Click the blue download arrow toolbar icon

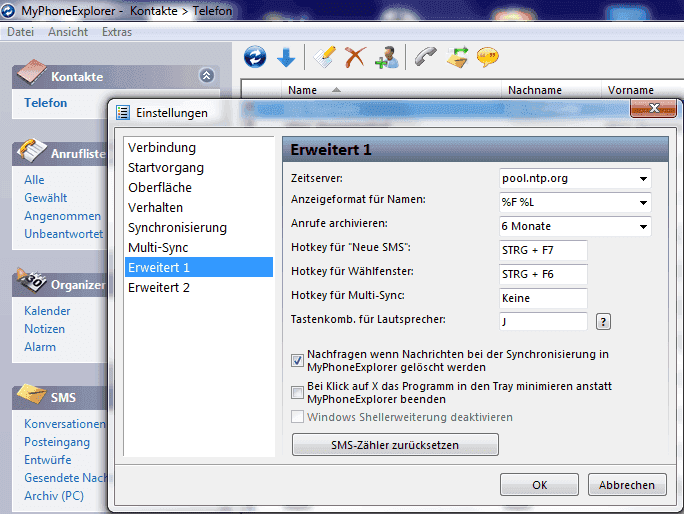point(286,57)
